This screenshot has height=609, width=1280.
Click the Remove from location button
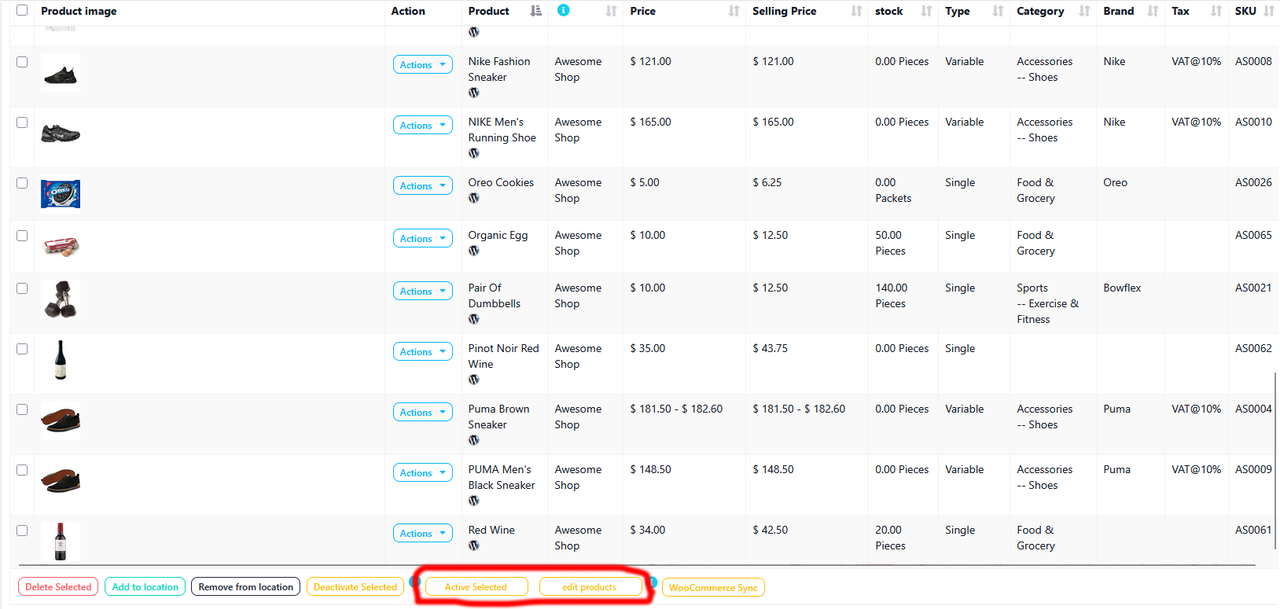(245, 587)
